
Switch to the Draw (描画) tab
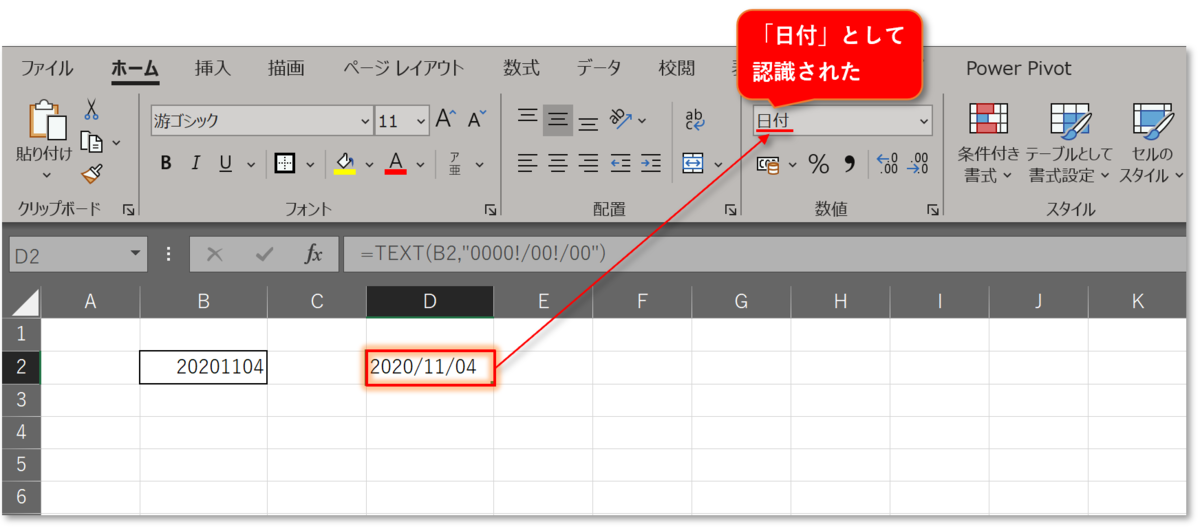pyautogui.click(x=287, y=68)
